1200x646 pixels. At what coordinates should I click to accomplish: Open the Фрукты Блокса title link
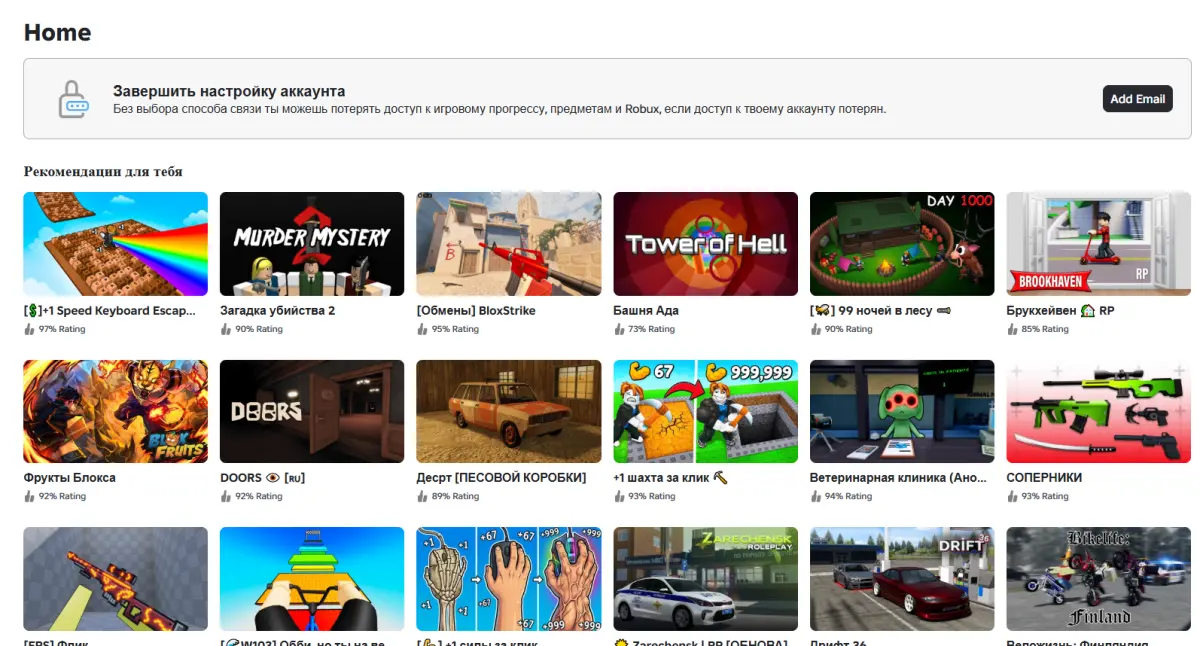click(x=70, y=478)
